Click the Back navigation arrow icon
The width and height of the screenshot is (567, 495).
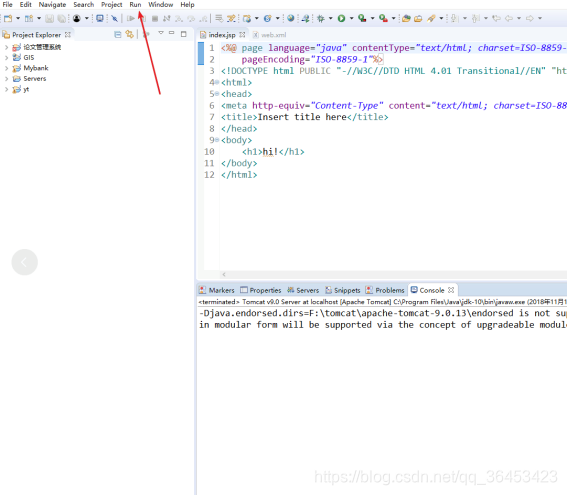(509, 18)
